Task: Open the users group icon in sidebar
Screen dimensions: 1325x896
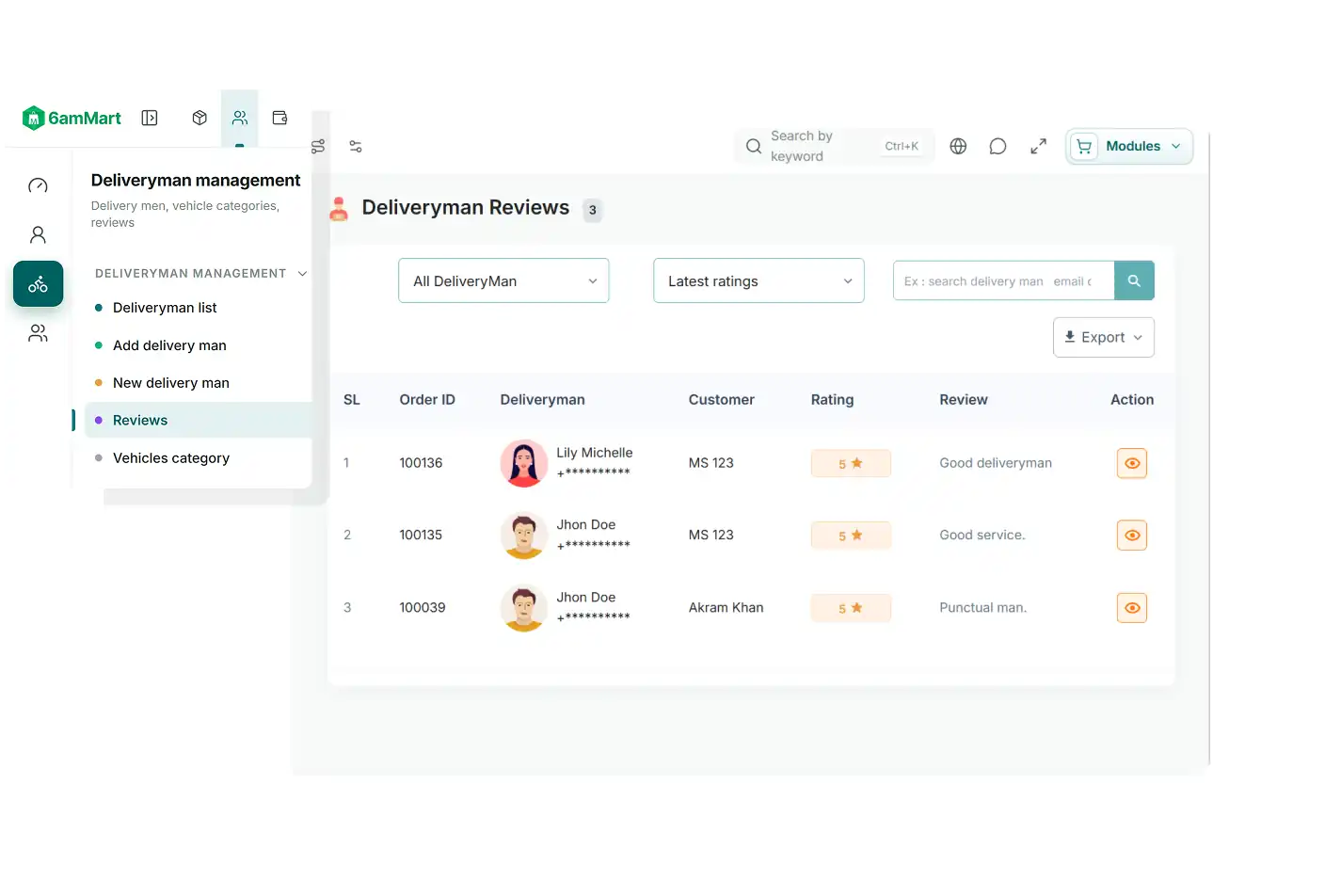Action: pos(38,333)
